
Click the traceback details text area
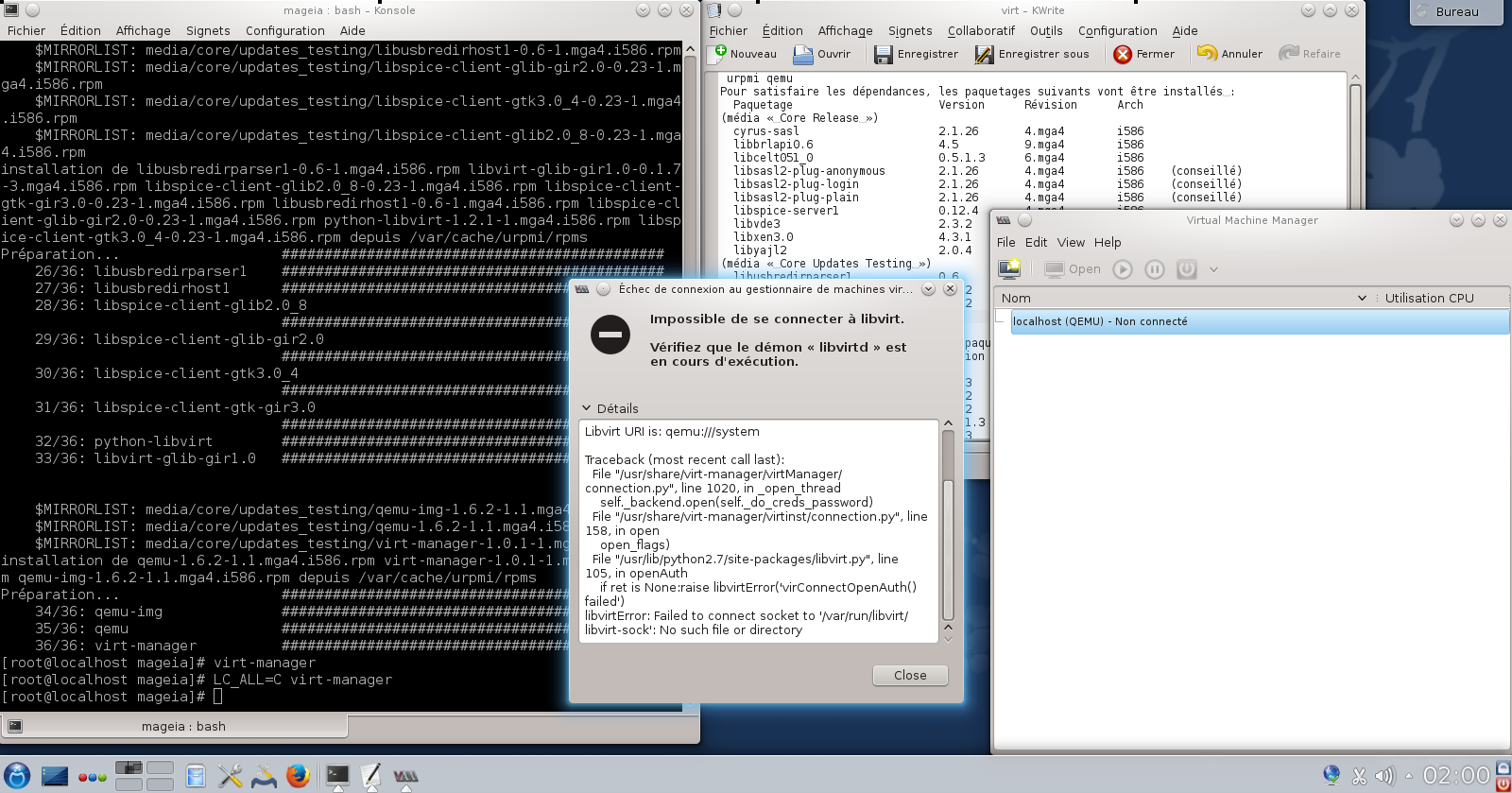point(759,530)
